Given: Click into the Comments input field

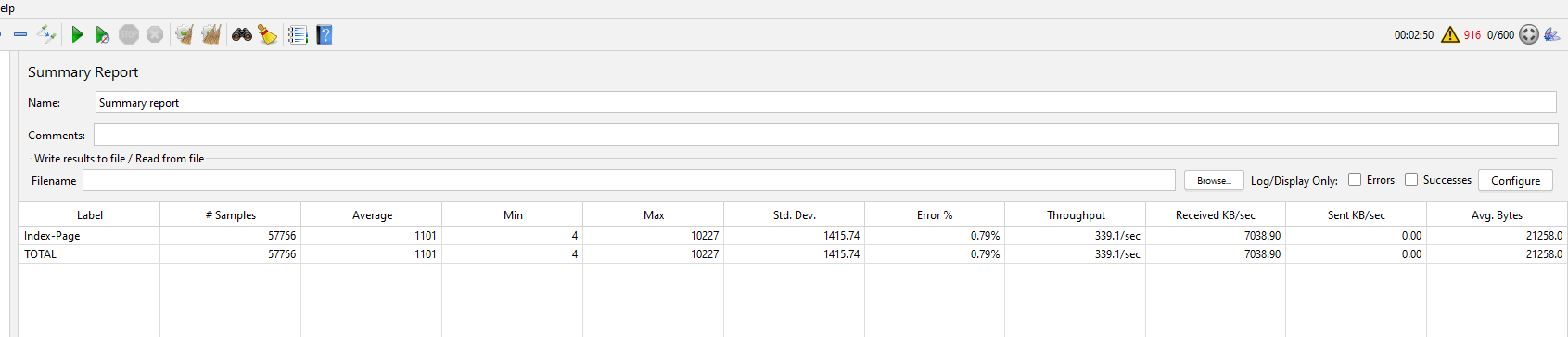Looking at the screenshot, I should tap(826, 135).
